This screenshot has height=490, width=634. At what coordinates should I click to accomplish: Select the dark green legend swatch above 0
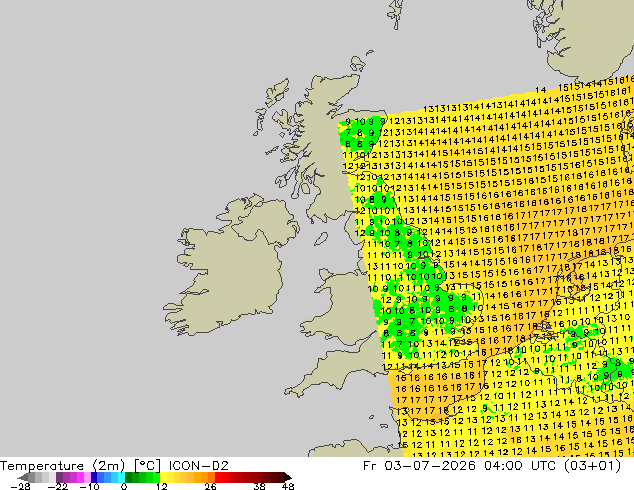coord(128,477)
